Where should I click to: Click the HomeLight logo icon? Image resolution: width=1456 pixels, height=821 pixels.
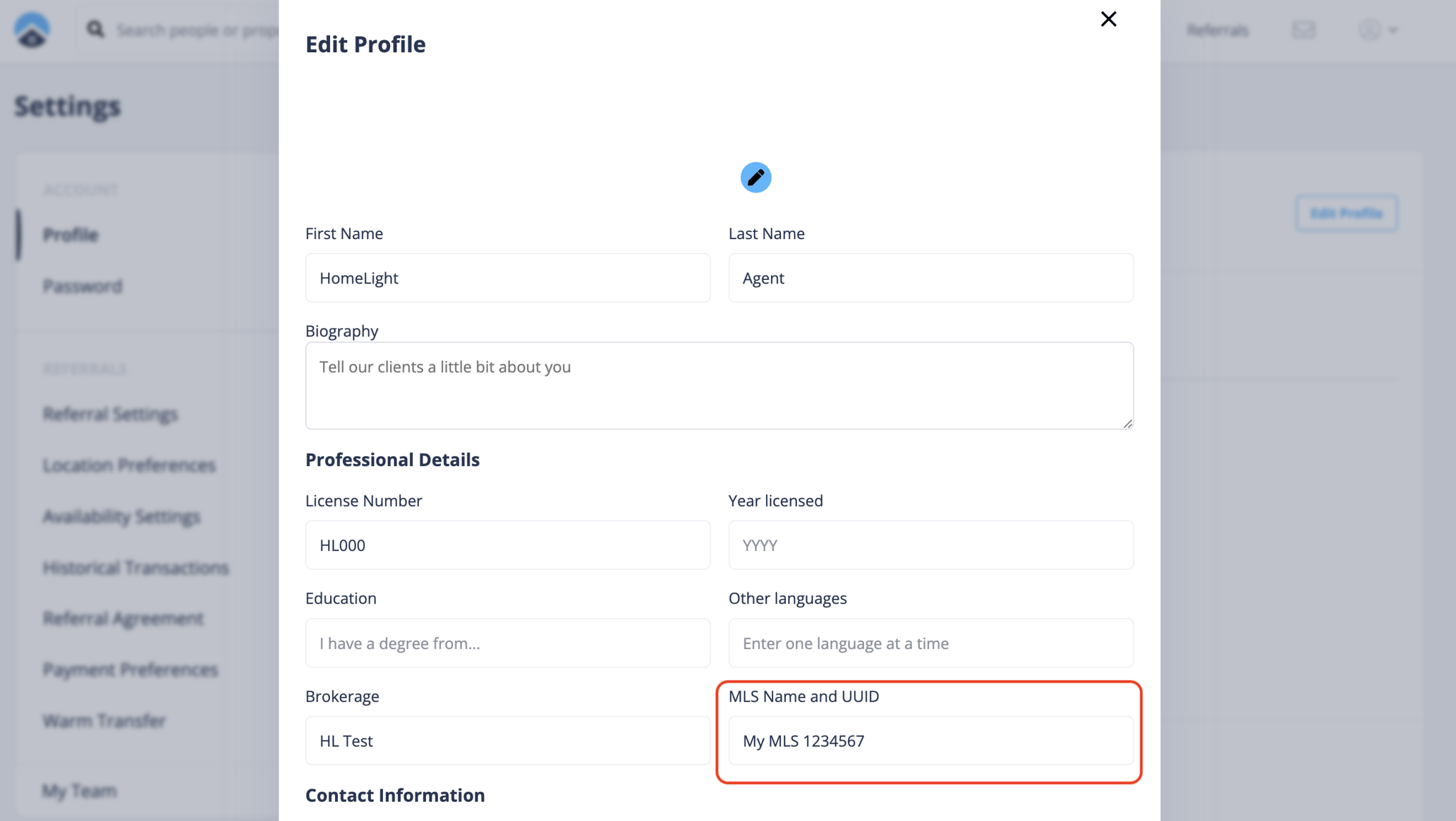pos(31,29)
